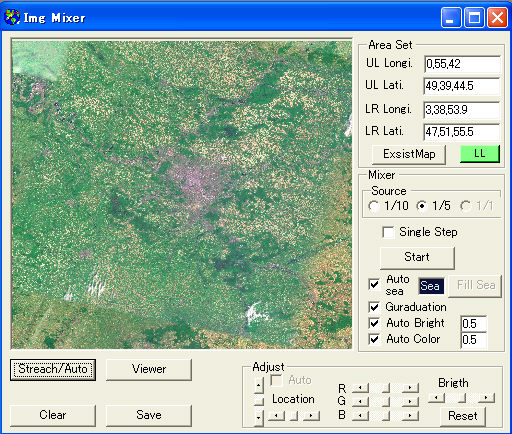Open the ExsistMap button
The image size is (512, 434).
409,154
